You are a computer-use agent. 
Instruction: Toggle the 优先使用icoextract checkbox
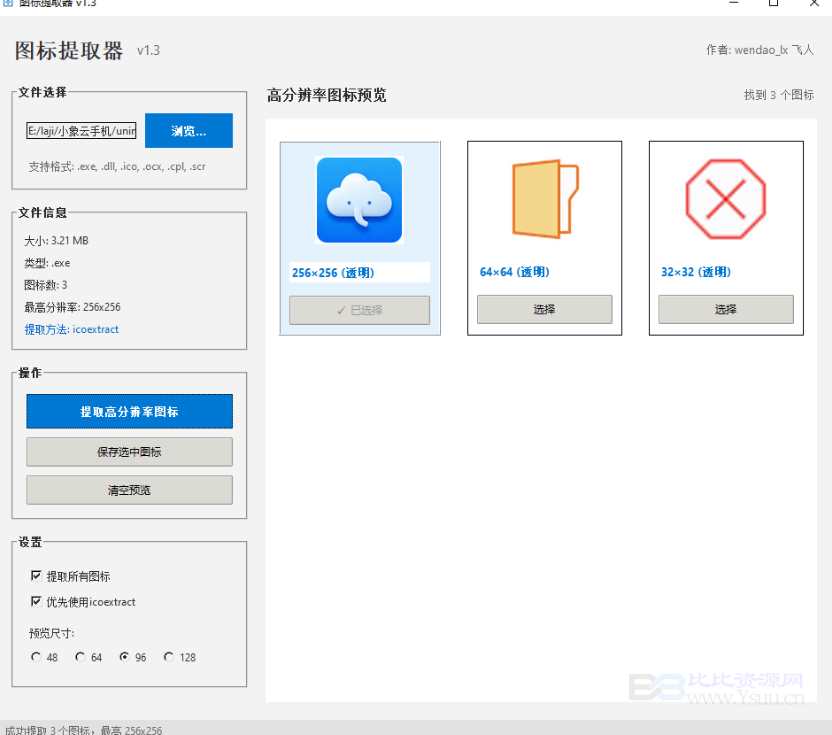(x=37, y=602)
